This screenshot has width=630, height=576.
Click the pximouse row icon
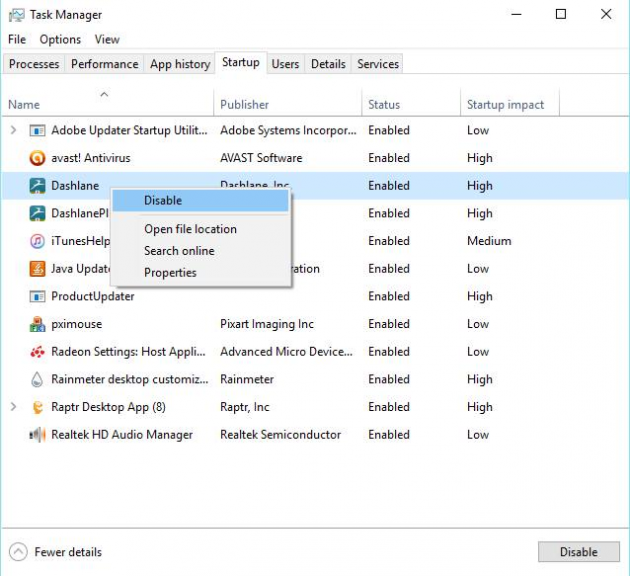coord(37,324)
